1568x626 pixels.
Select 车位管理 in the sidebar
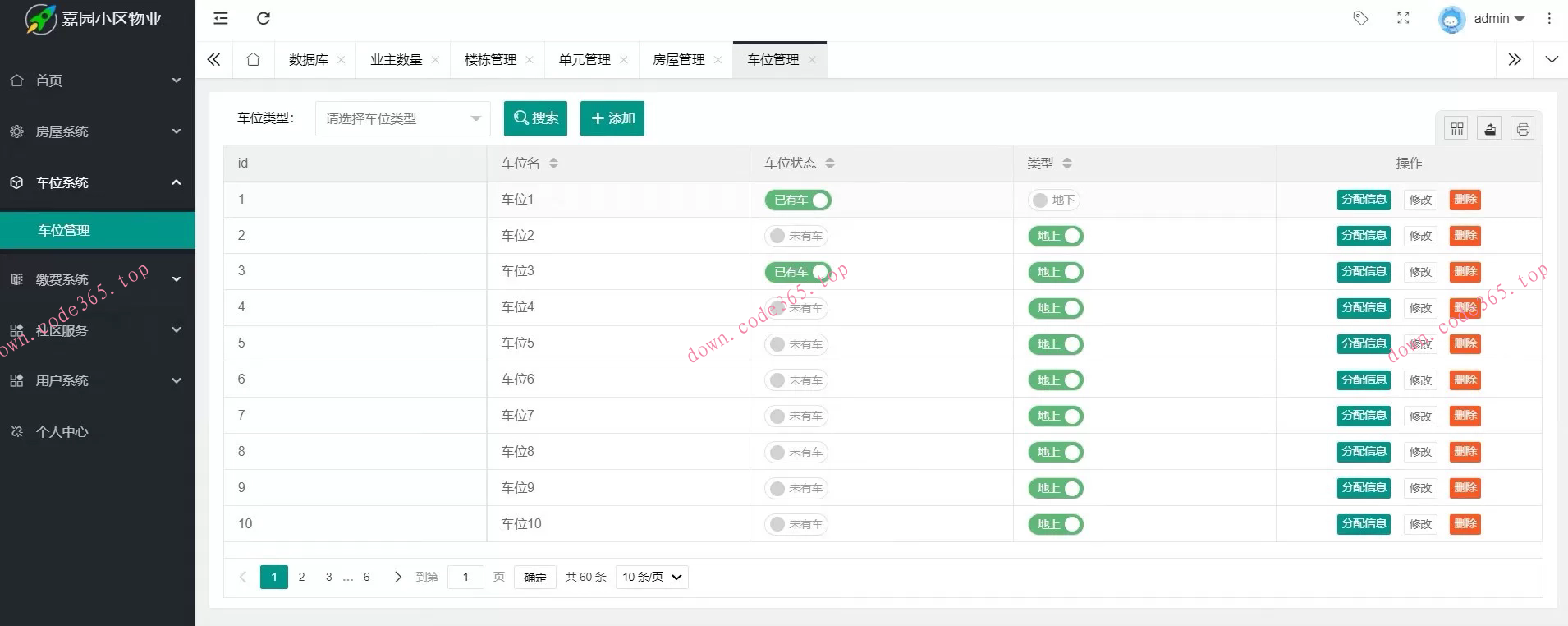(x=98, y=230)
